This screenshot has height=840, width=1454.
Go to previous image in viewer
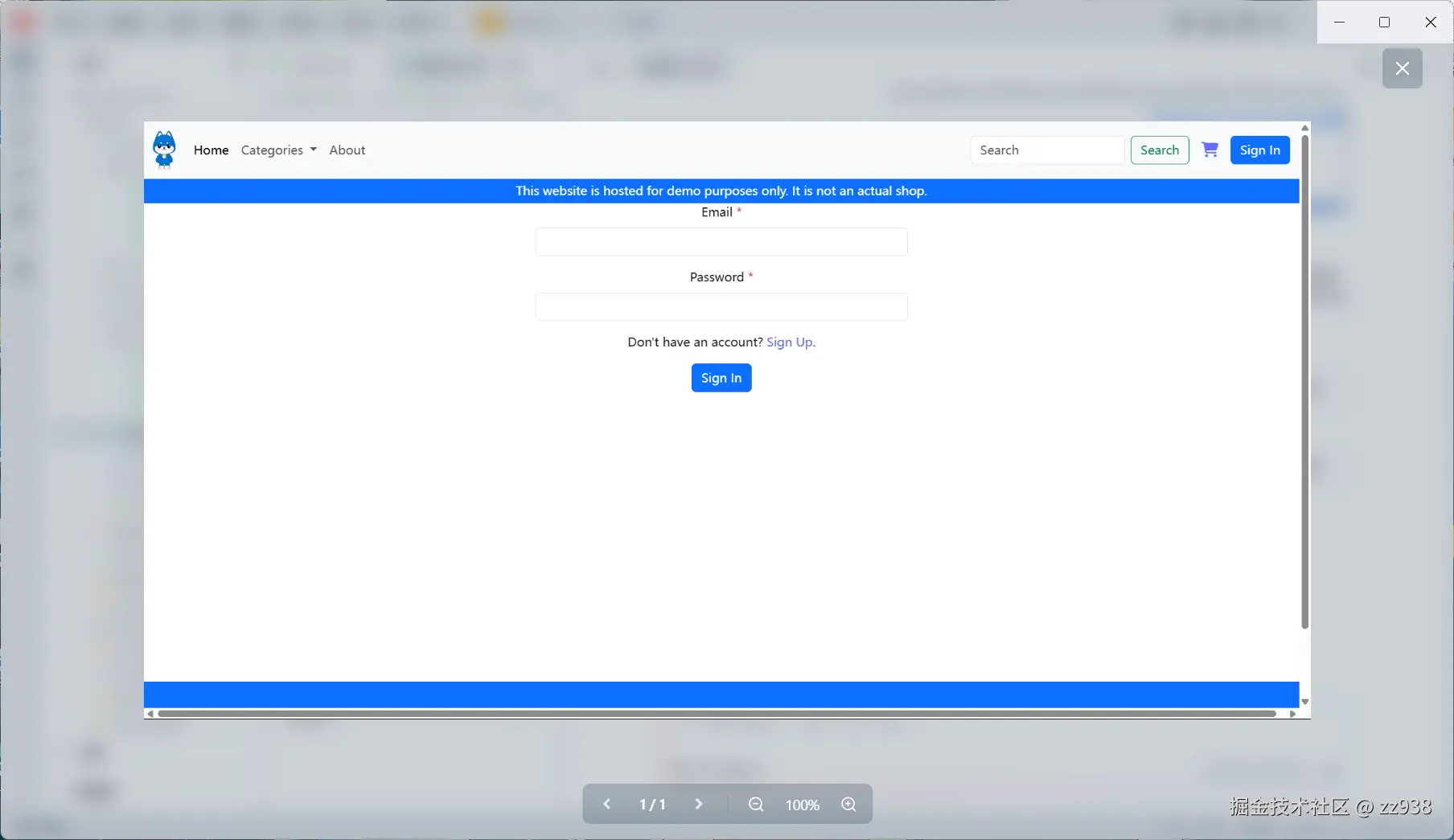[x=607, y=804]
